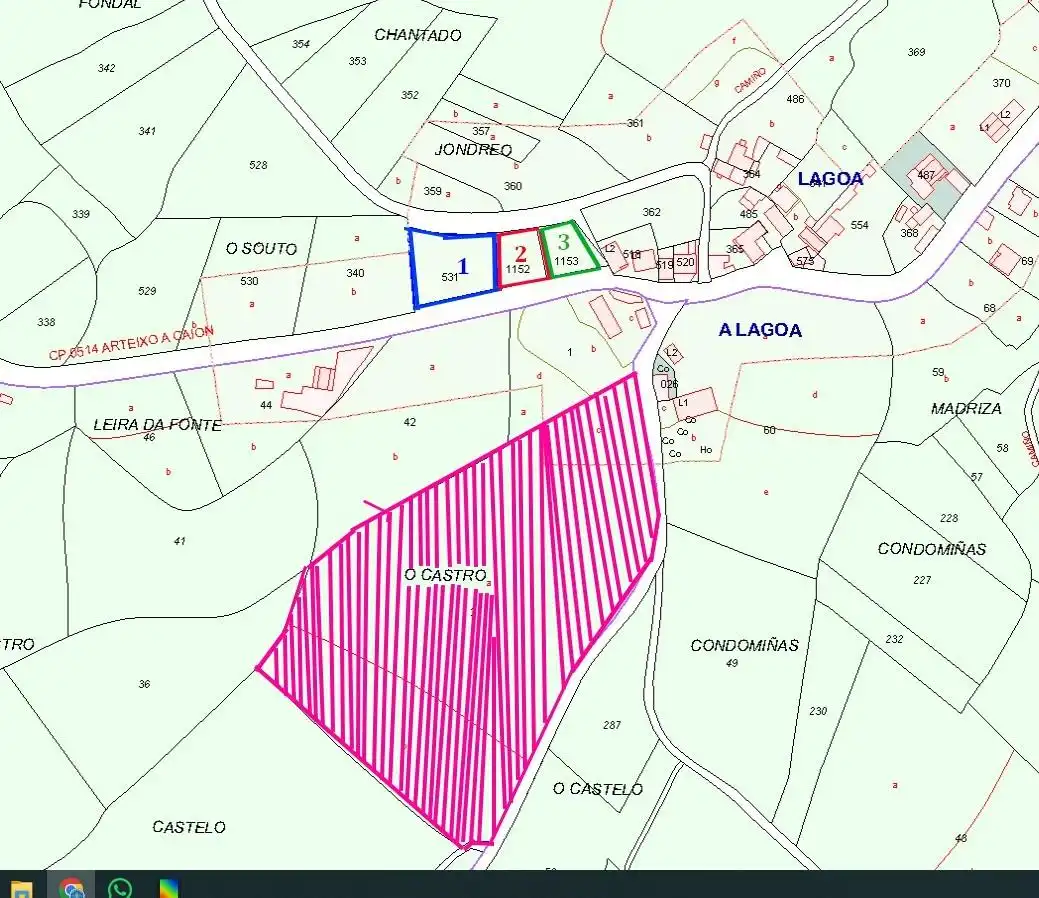Choose parcel 520 building plot

[x=686, y=262]
